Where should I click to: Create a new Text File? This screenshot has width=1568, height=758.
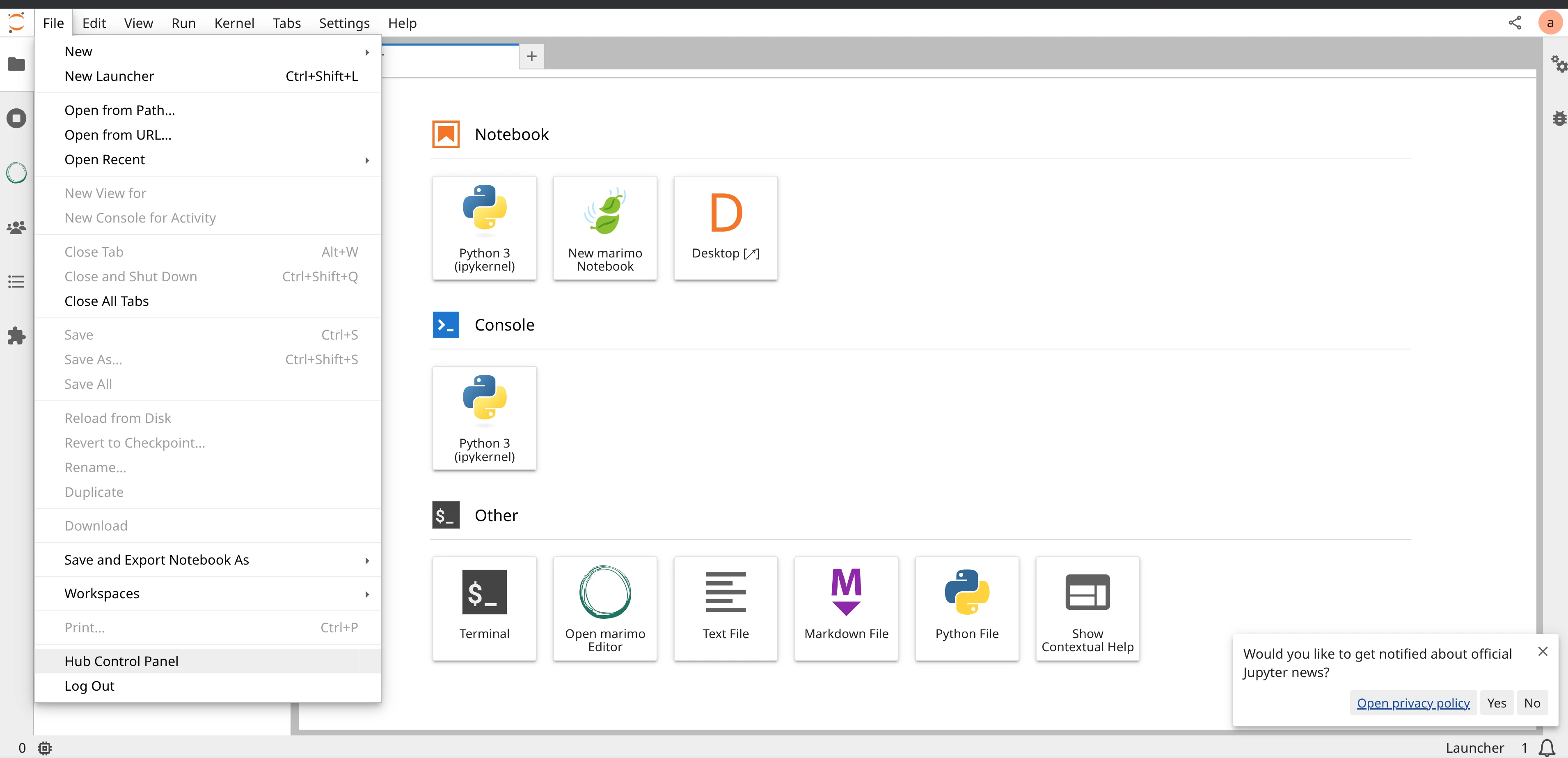click(726, 609)
